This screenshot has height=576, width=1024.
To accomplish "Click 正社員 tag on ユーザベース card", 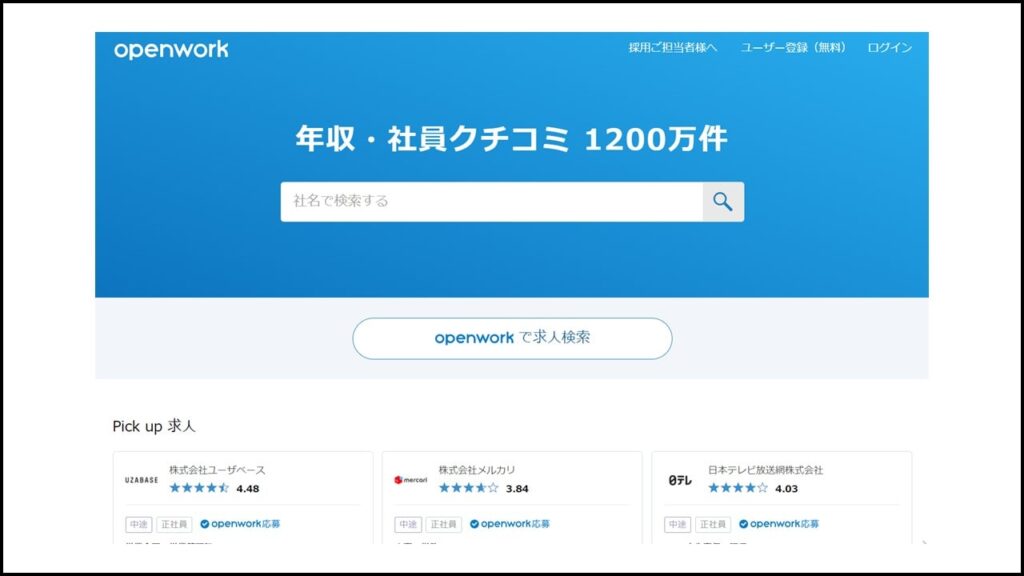I will (174, 524).
